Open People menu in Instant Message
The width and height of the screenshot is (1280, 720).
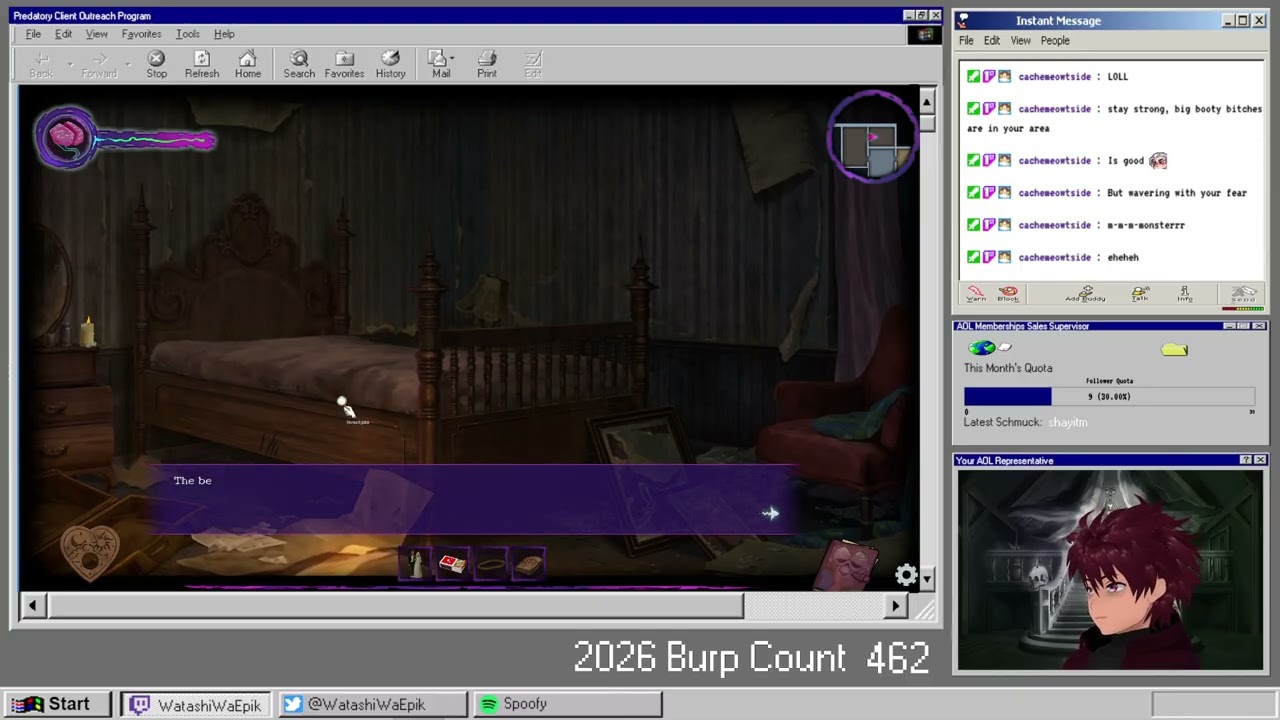click(x=1055, y=41)
